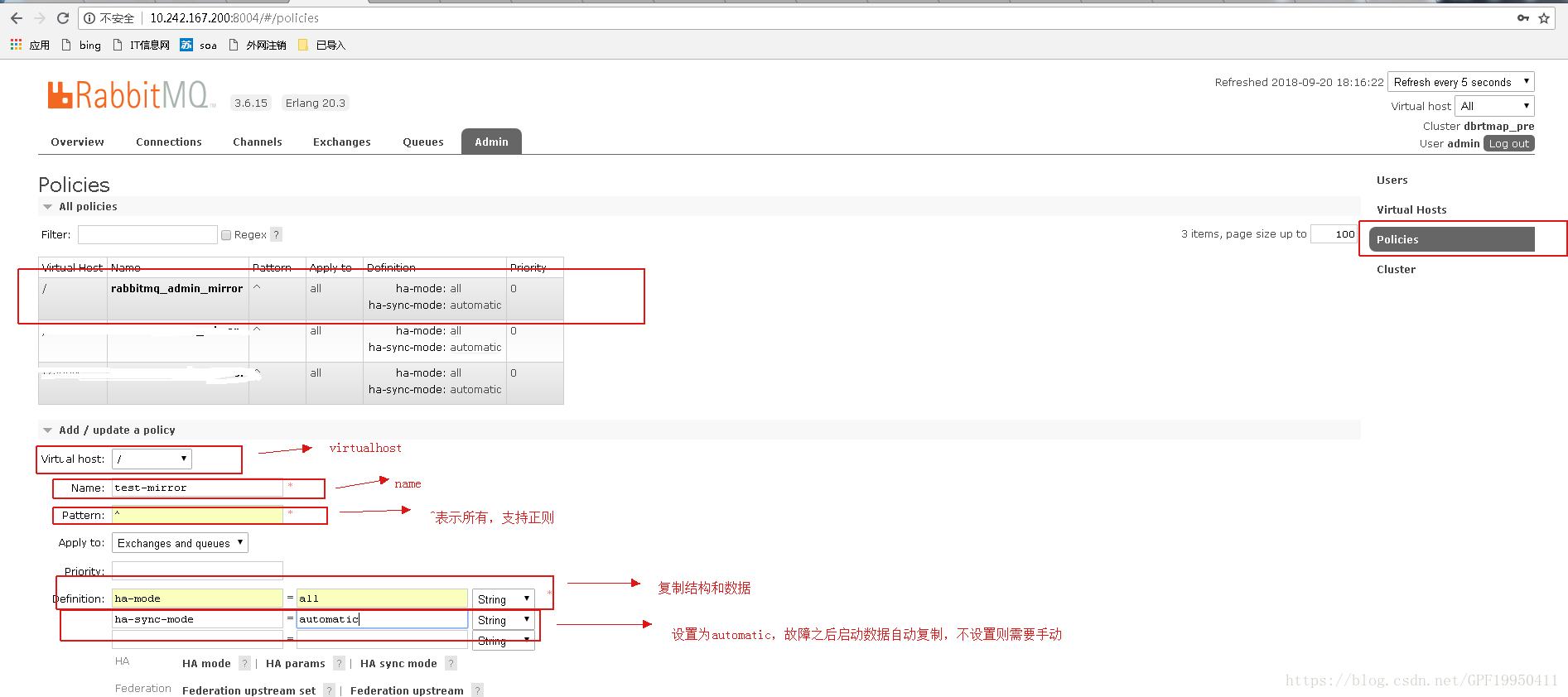Click the Name field containing test-mirror
1568x697 pixels.
[197, 488]
